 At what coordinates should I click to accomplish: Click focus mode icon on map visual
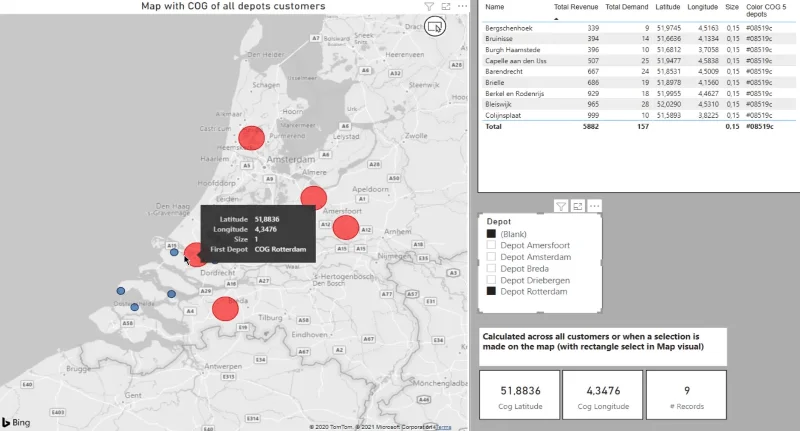click(x=446, y=7)
